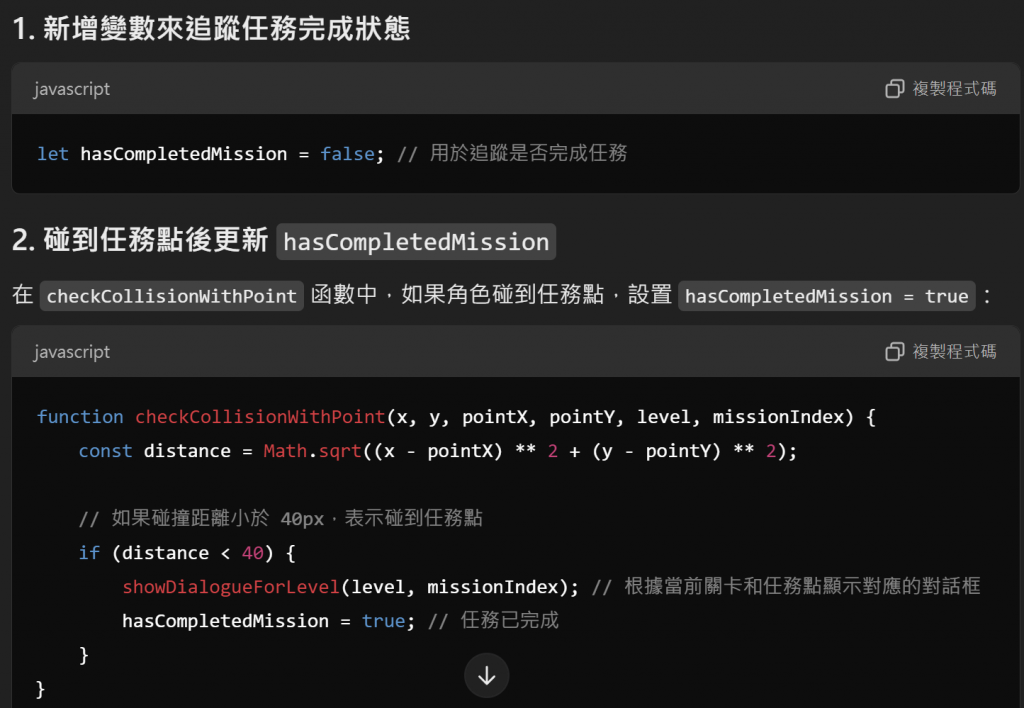Click Math.sqrt in the distance line
The height and width of the screenshot is (708, 1024).
click(312, 451)
